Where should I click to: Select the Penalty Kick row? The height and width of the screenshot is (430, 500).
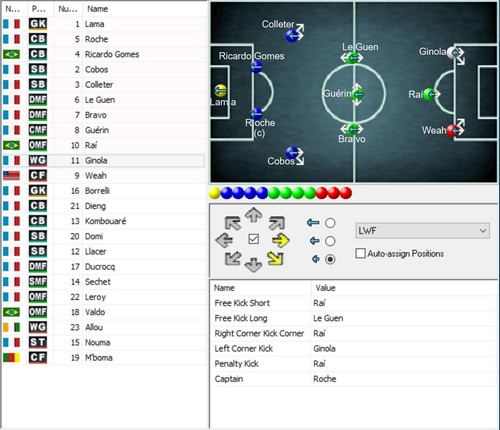[x=354, y=364]
